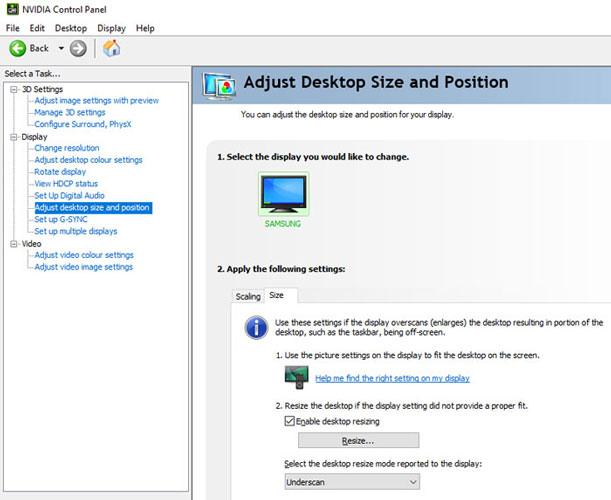The width and height of the screenshot is (611, 500).
Task: Select Adjust video colour settings
Action: point(83,255)
